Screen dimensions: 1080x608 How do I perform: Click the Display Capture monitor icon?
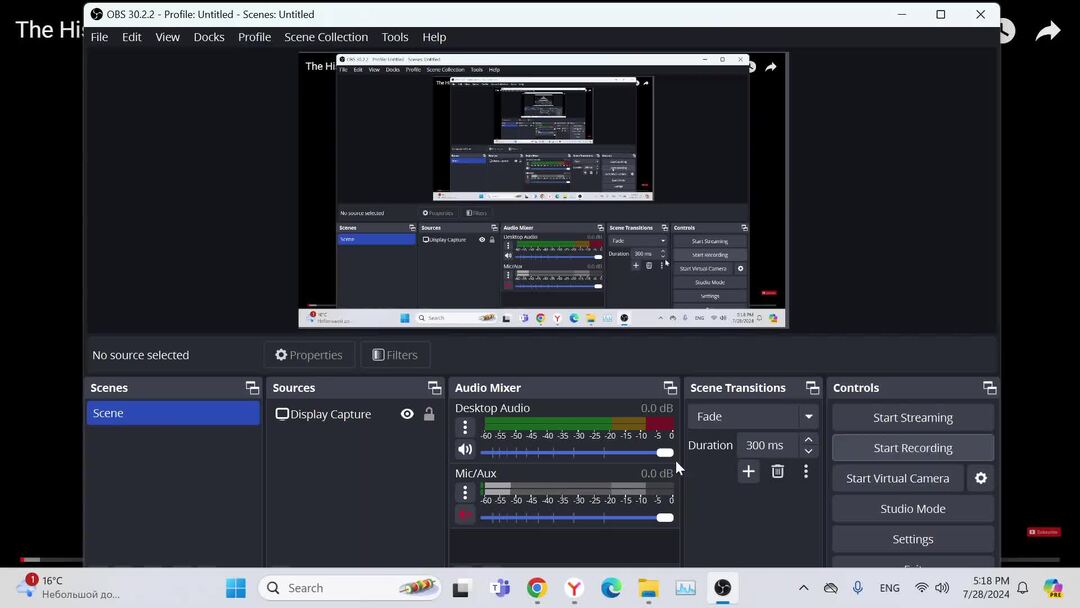point(282,414)
